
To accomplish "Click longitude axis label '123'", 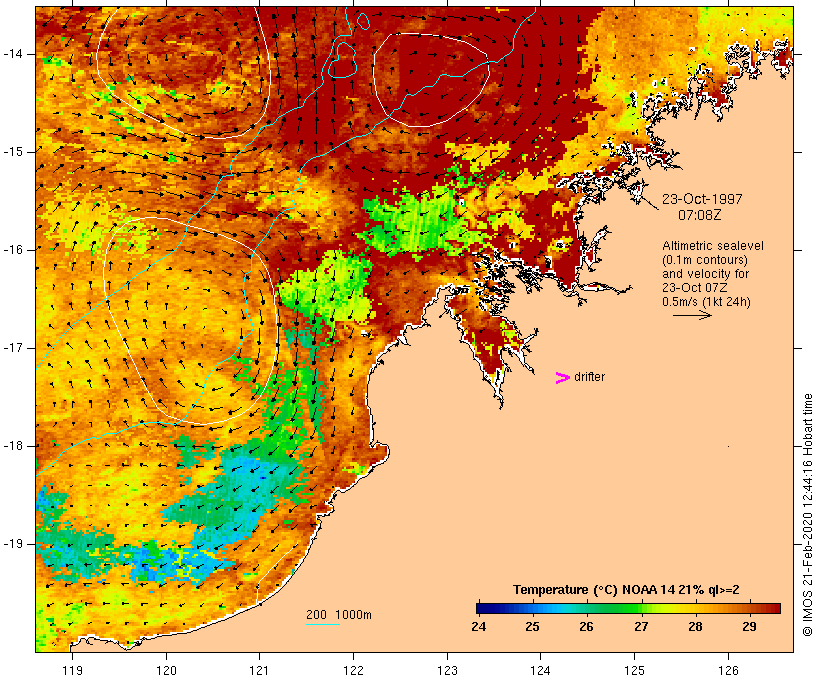I will [447, 670].
